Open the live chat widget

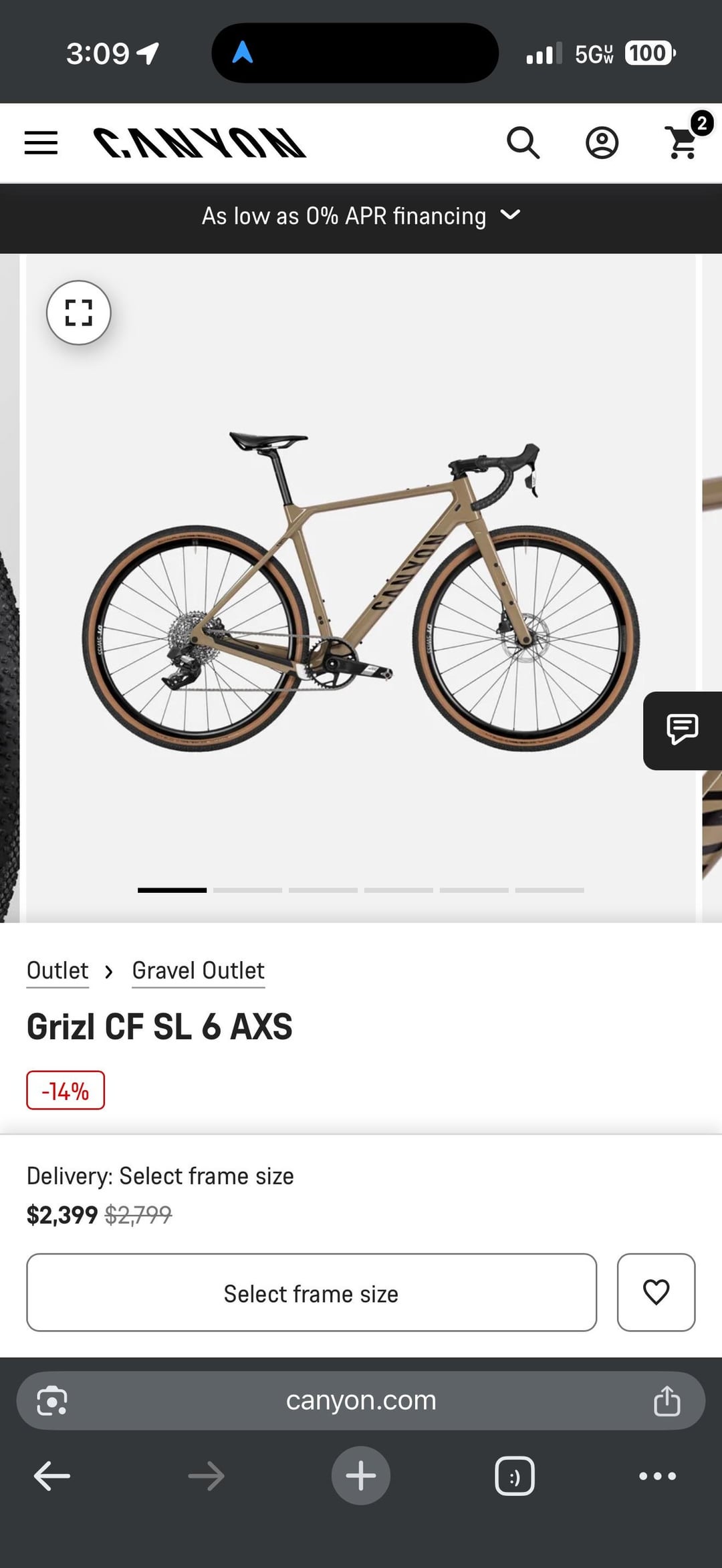[683, 731]
